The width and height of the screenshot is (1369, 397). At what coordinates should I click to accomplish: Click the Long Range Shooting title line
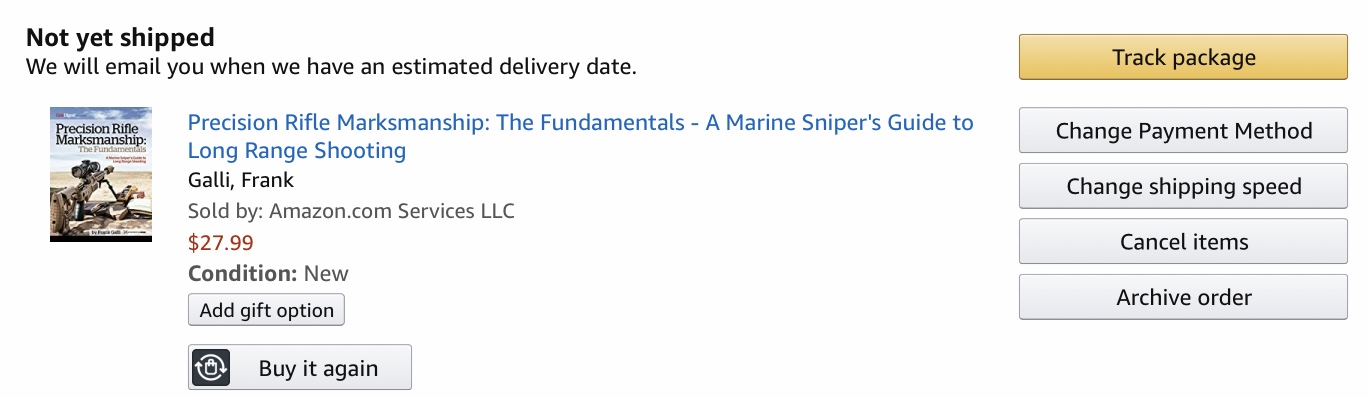pos(297,151)
